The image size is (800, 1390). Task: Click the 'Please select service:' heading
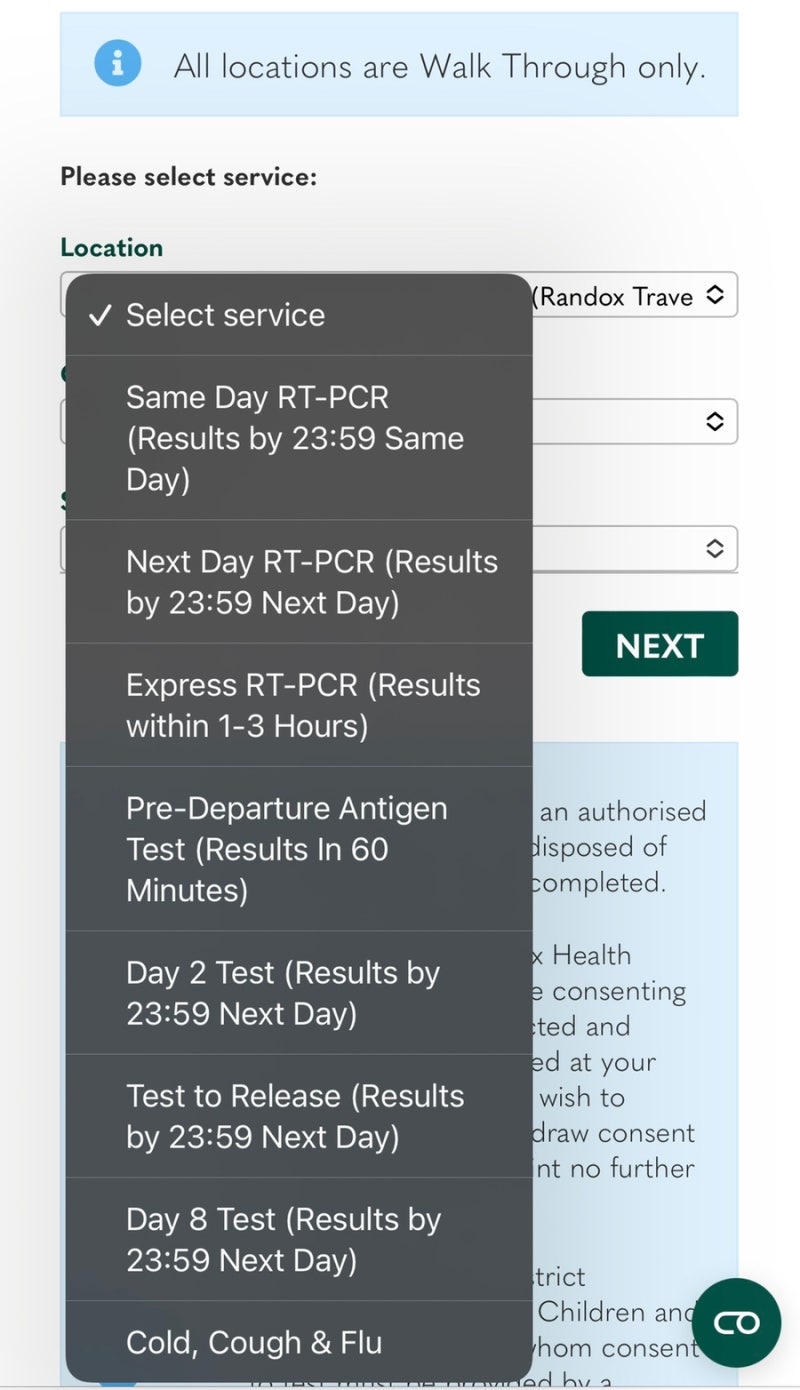188,177
